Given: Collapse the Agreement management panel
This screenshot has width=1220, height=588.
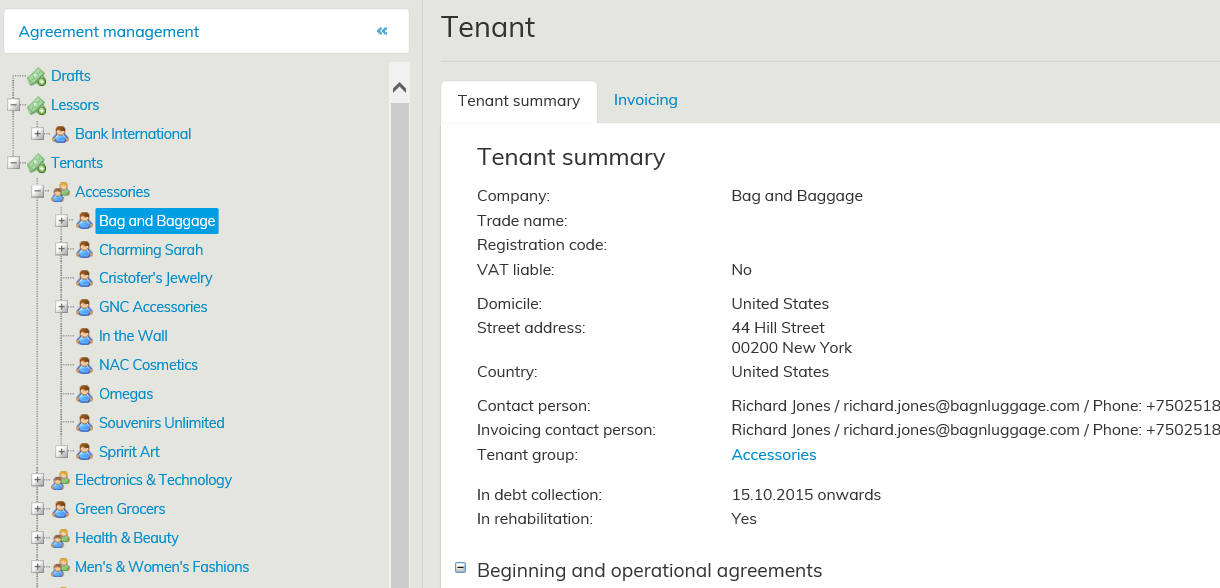Looking at the screenshot, I should tap(382, 32).
